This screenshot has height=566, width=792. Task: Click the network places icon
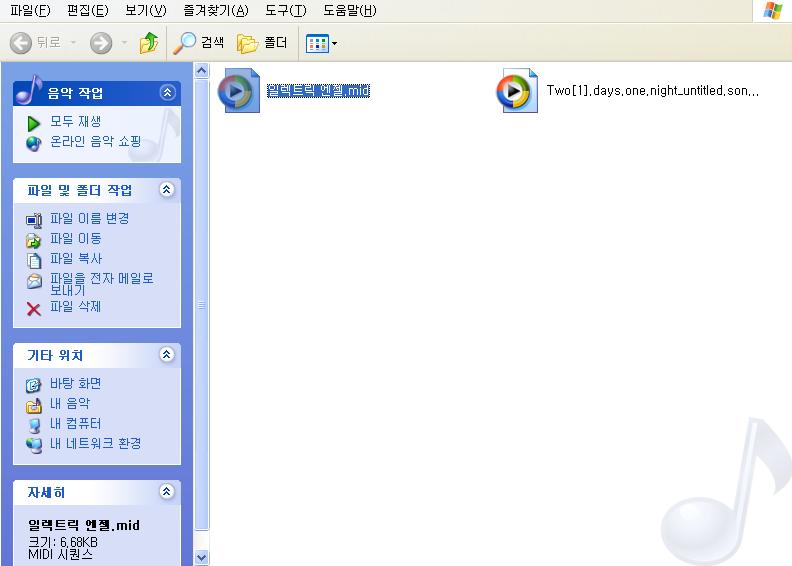point(34,445)
